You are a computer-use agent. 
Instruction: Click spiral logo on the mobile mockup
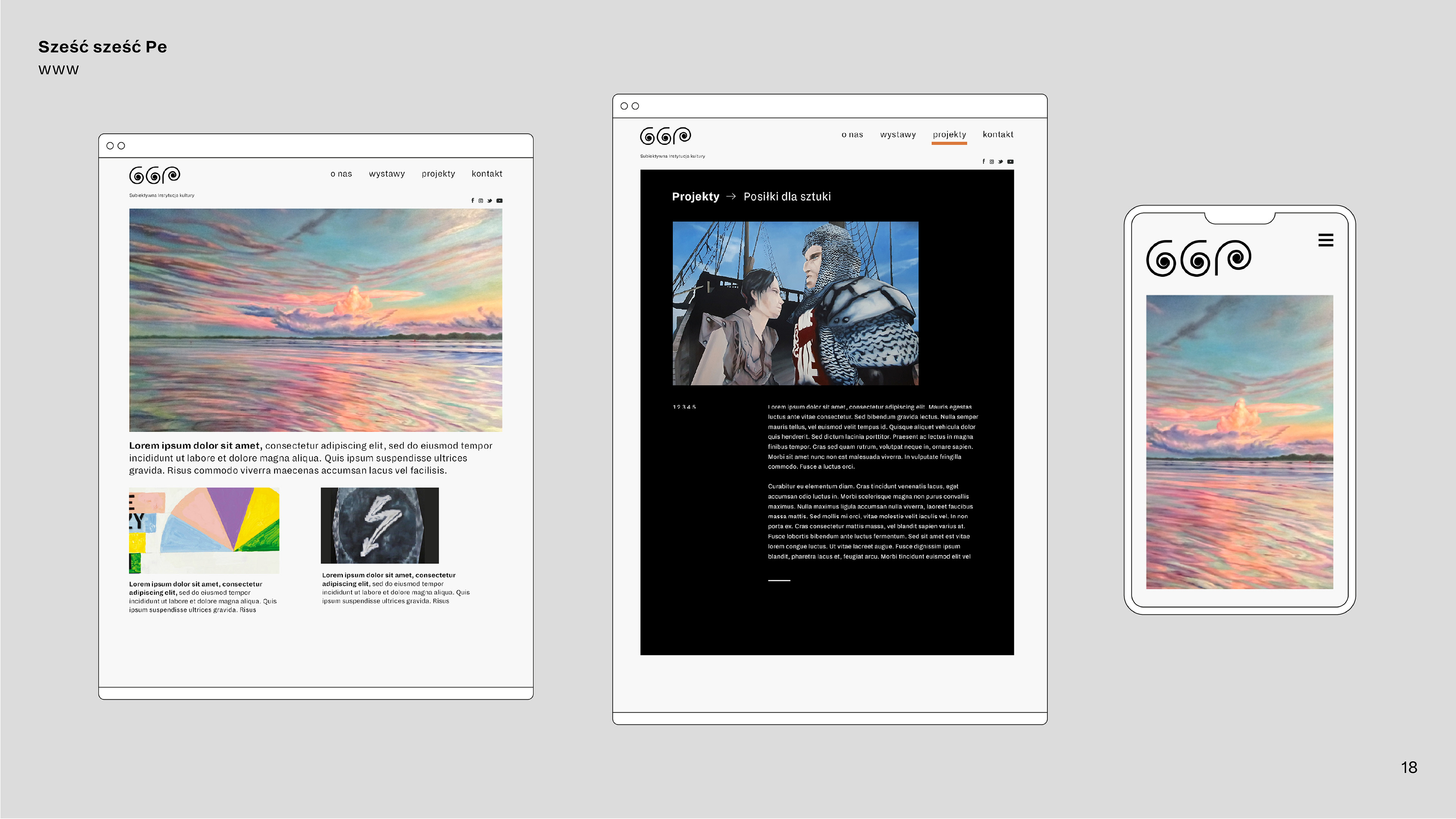click(1198, 258)
